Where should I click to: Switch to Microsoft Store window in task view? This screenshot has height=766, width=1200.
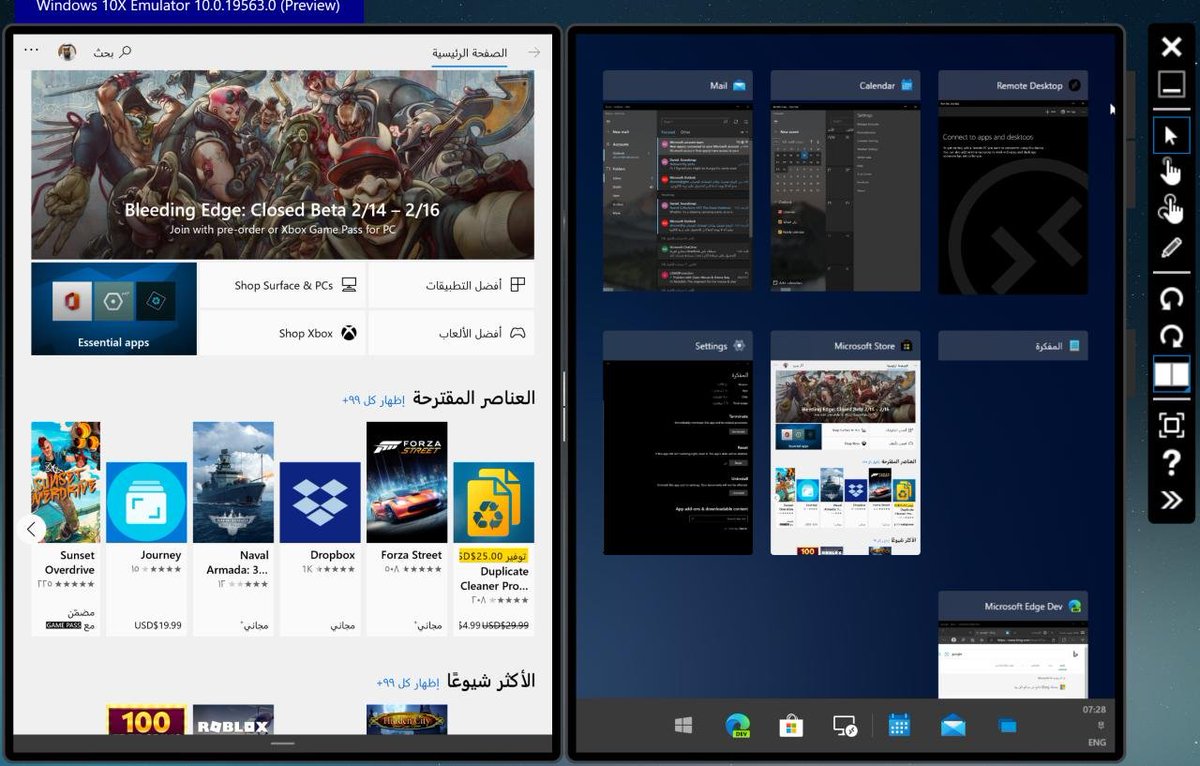click(845, 443)
